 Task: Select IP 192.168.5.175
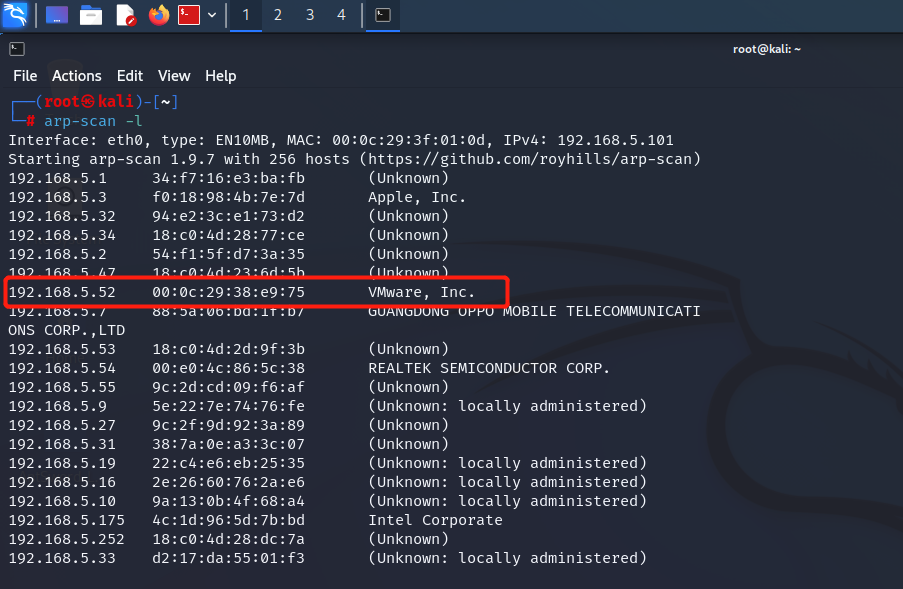(x=66, y=520)
